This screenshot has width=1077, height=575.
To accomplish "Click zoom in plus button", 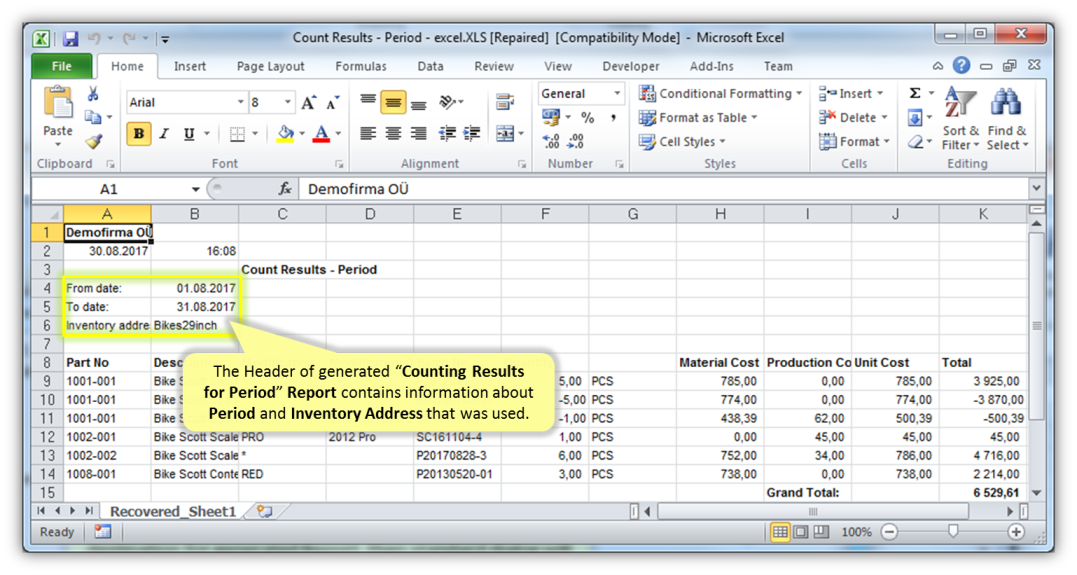I will 1016,532.
